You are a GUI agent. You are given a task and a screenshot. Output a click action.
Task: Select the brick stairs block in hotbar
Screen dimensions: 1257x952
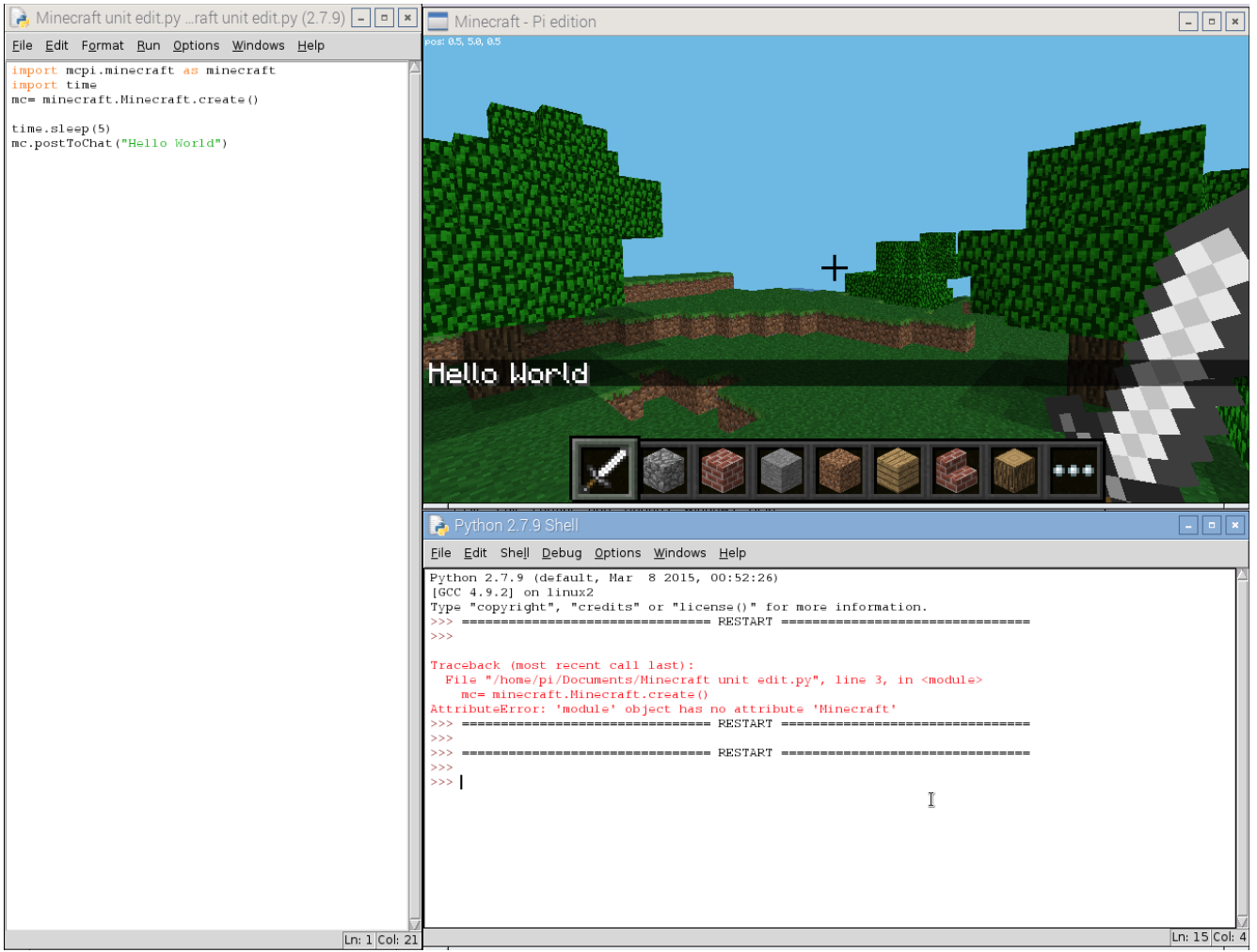956,469
